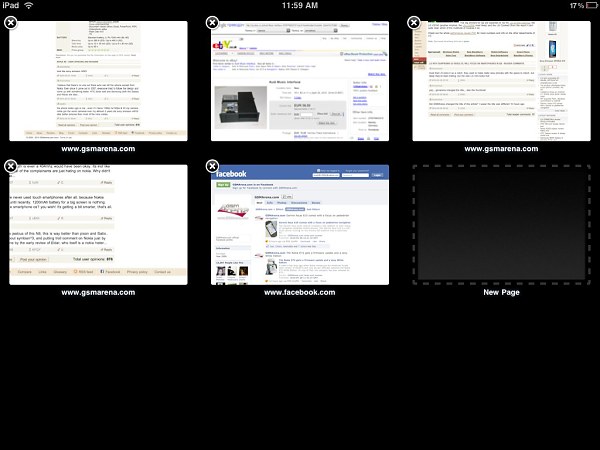
Task: Tap the www.gsmarena.com label under the spec list thumbnail
Action: [98, 148]
